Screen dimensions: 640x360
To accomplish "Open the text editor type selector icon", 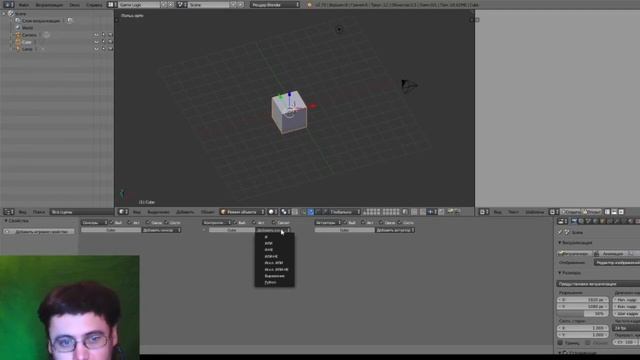I will pyautogui.click(x=483, y=211).
